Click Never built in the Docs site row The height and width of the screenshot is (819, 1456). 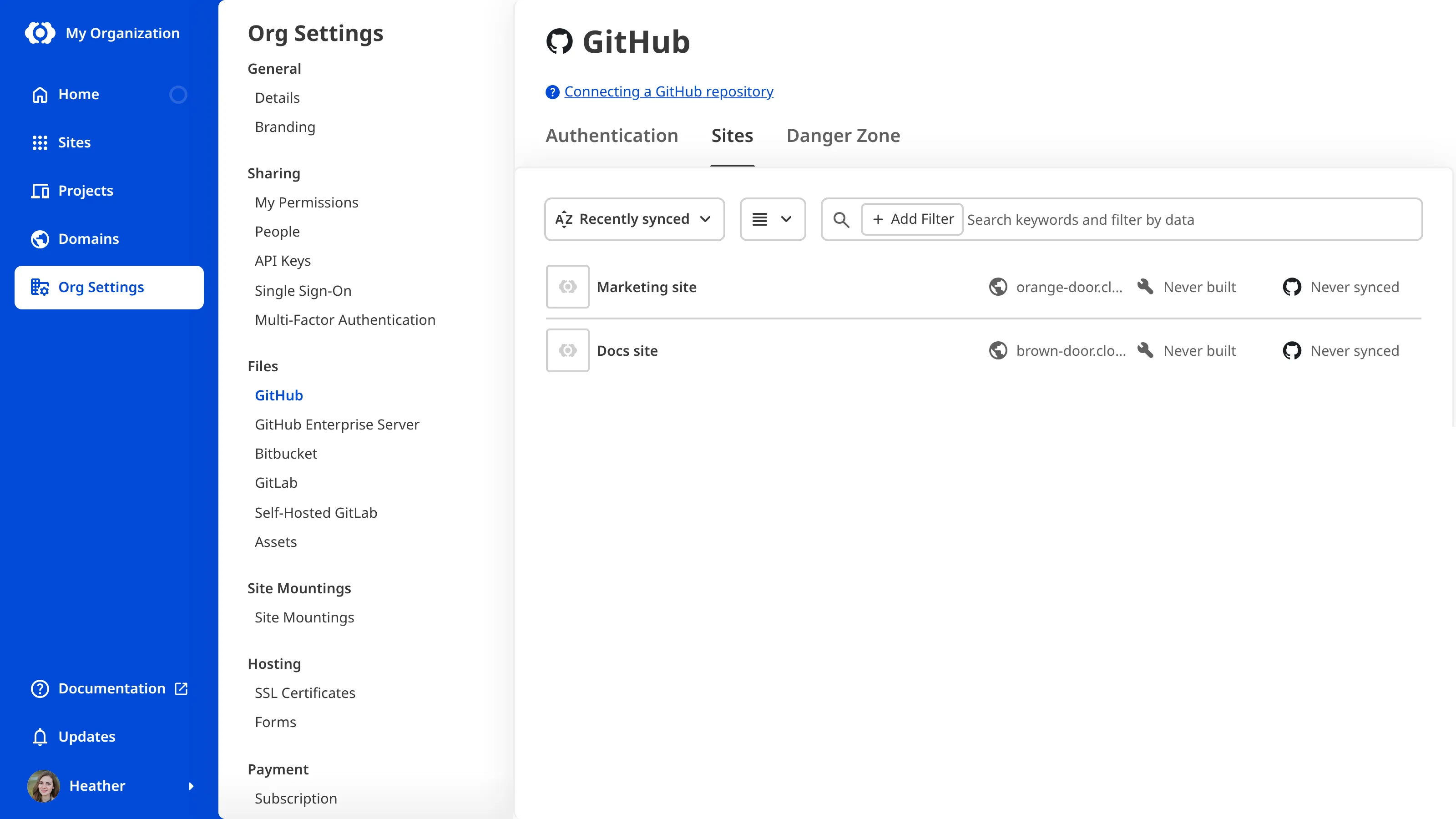[x=1199, y=351]
